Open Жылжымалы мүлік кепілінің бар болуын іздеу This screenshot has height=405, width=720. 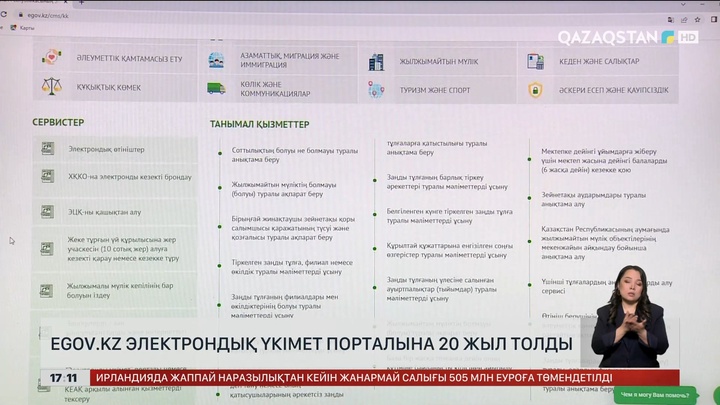[x=120, y=290]
